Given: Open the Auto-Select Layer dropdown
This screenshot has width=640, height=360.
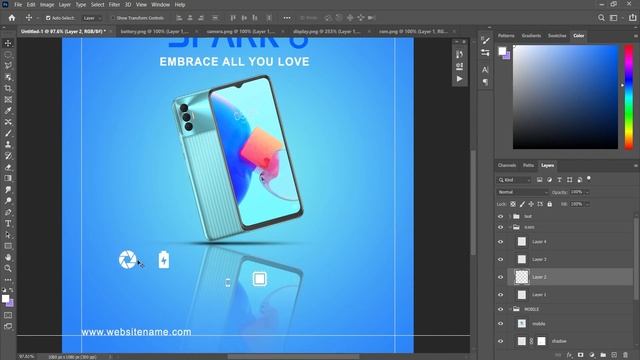Looking at the screenshot, I should (92, 18).
